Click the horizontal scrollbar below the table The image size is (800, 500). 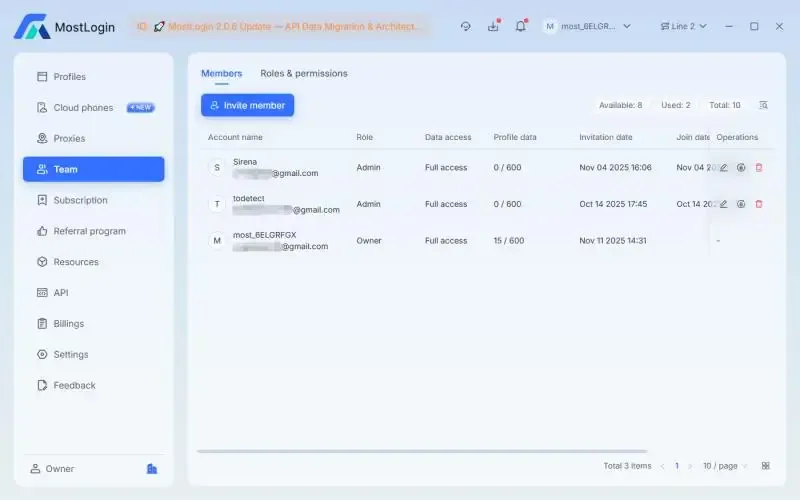click(x=422, y=451)
